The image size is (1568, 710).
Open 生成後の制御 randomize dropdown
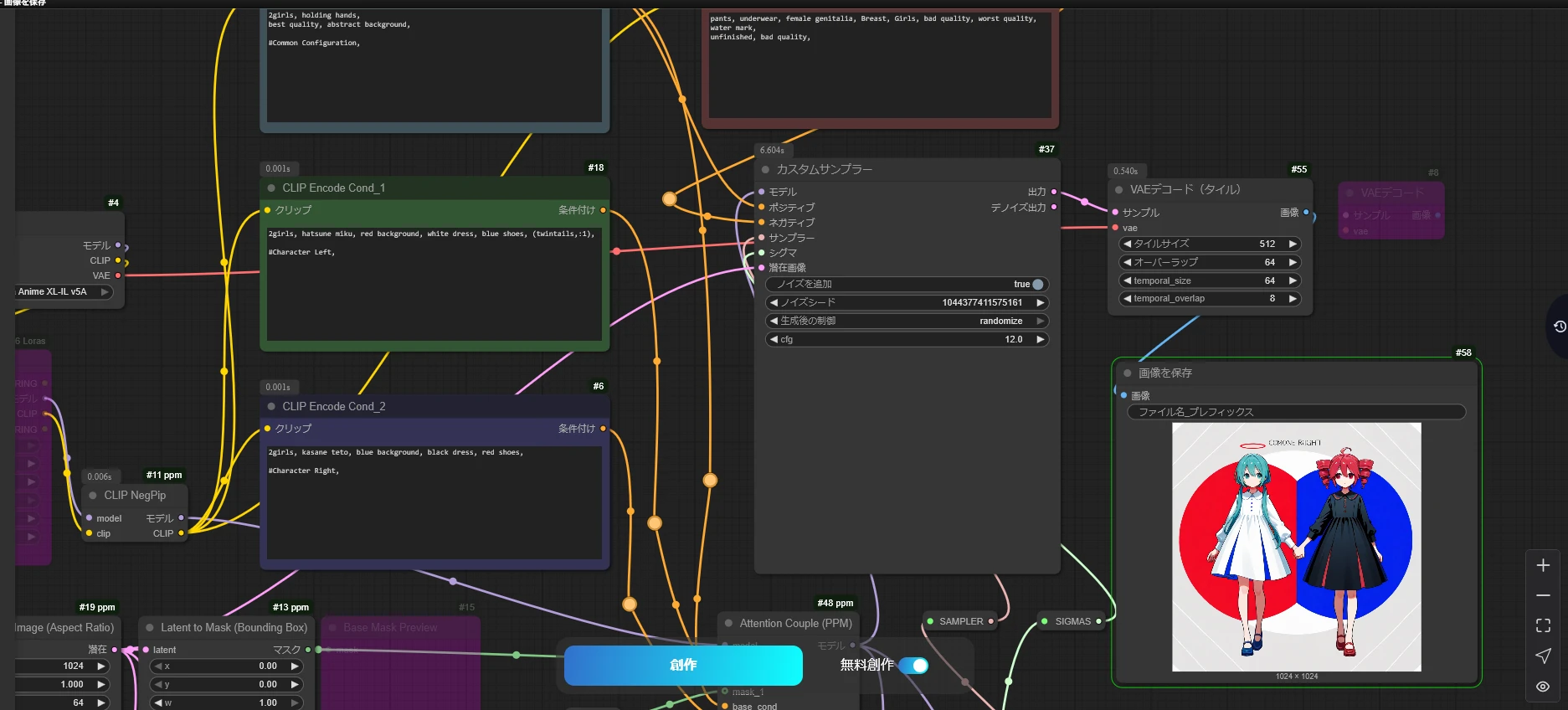[907, 322]
